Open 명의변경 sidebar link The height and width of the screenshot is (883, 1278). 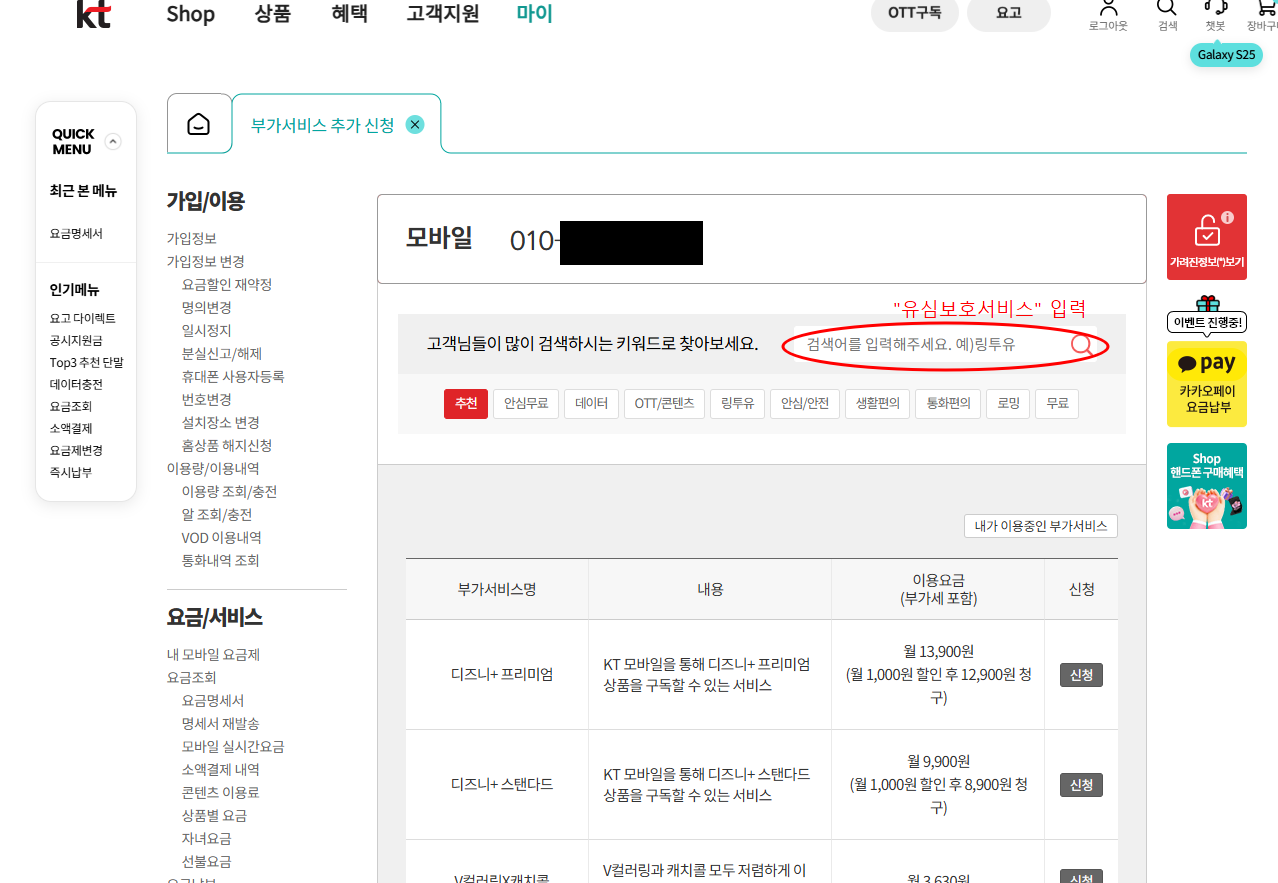click(x=206, y=308)
